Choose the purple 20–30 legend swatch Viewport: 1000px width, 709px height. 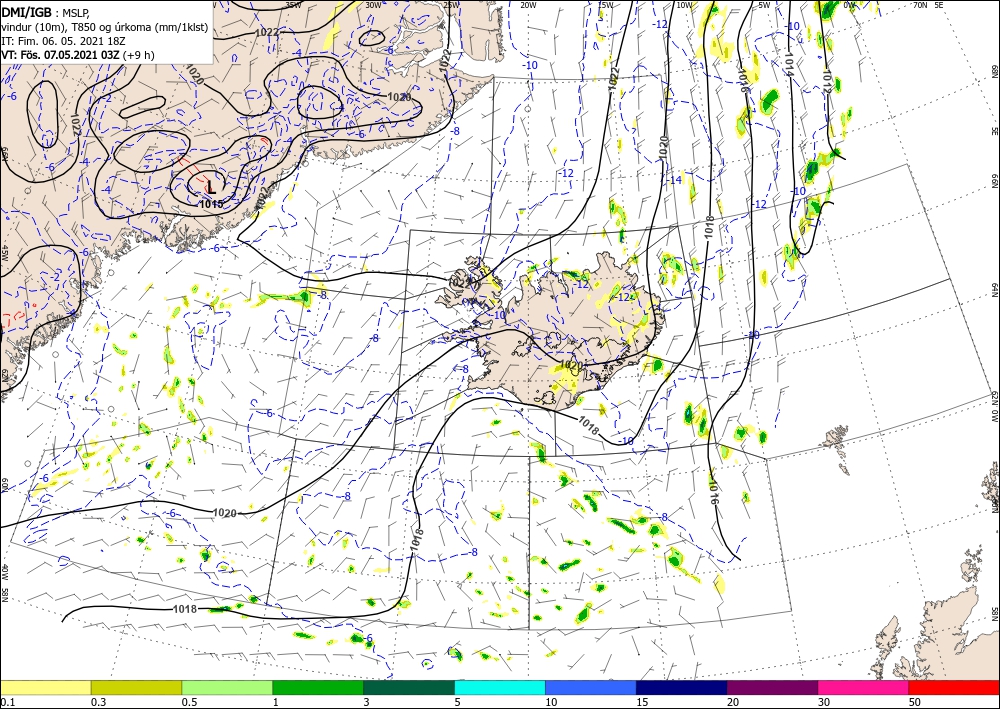(772, 687)
